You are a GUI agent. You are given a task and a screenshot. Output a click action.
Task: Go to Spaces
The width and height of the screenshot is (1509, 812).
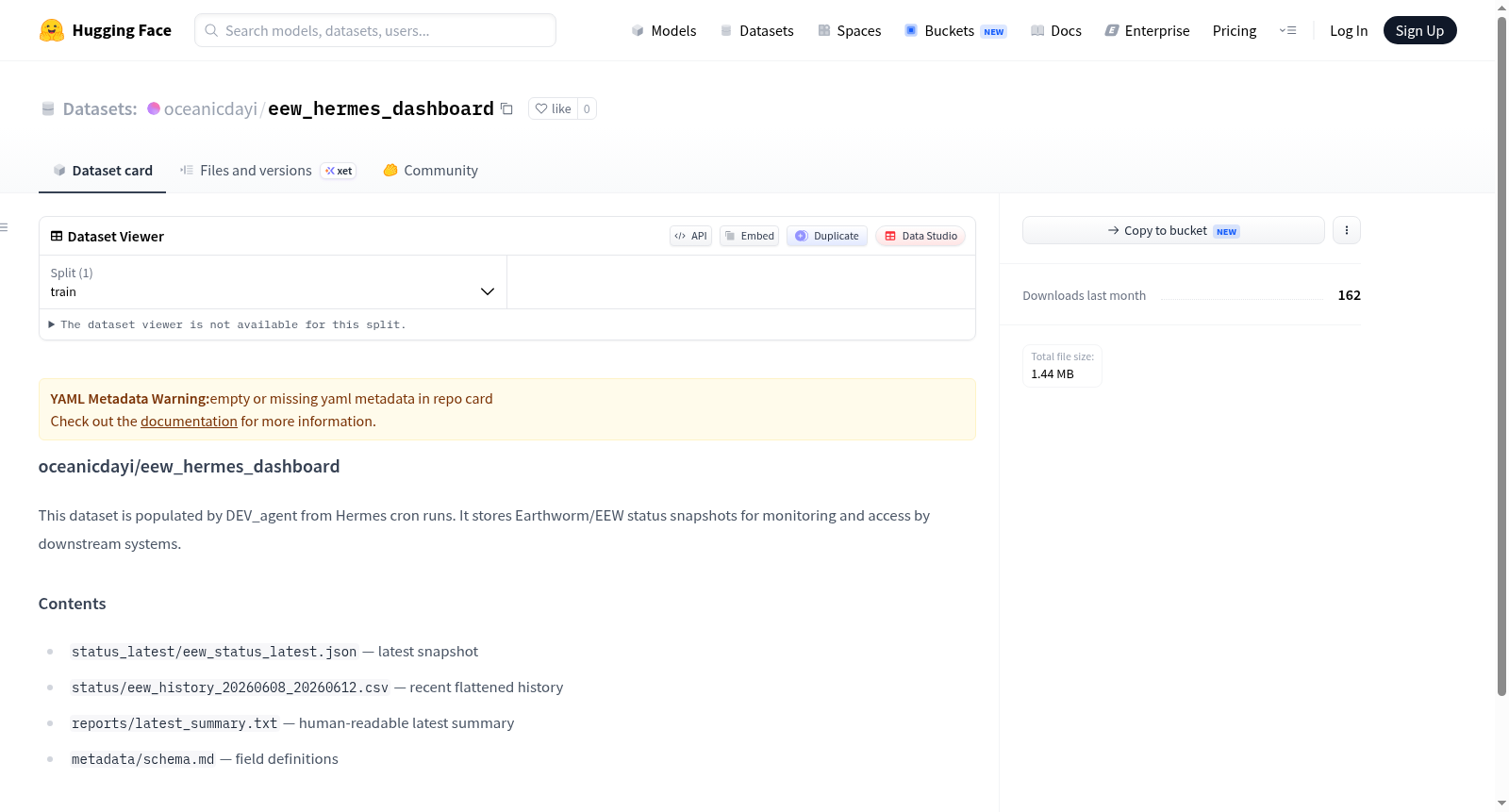pos(849,30)
